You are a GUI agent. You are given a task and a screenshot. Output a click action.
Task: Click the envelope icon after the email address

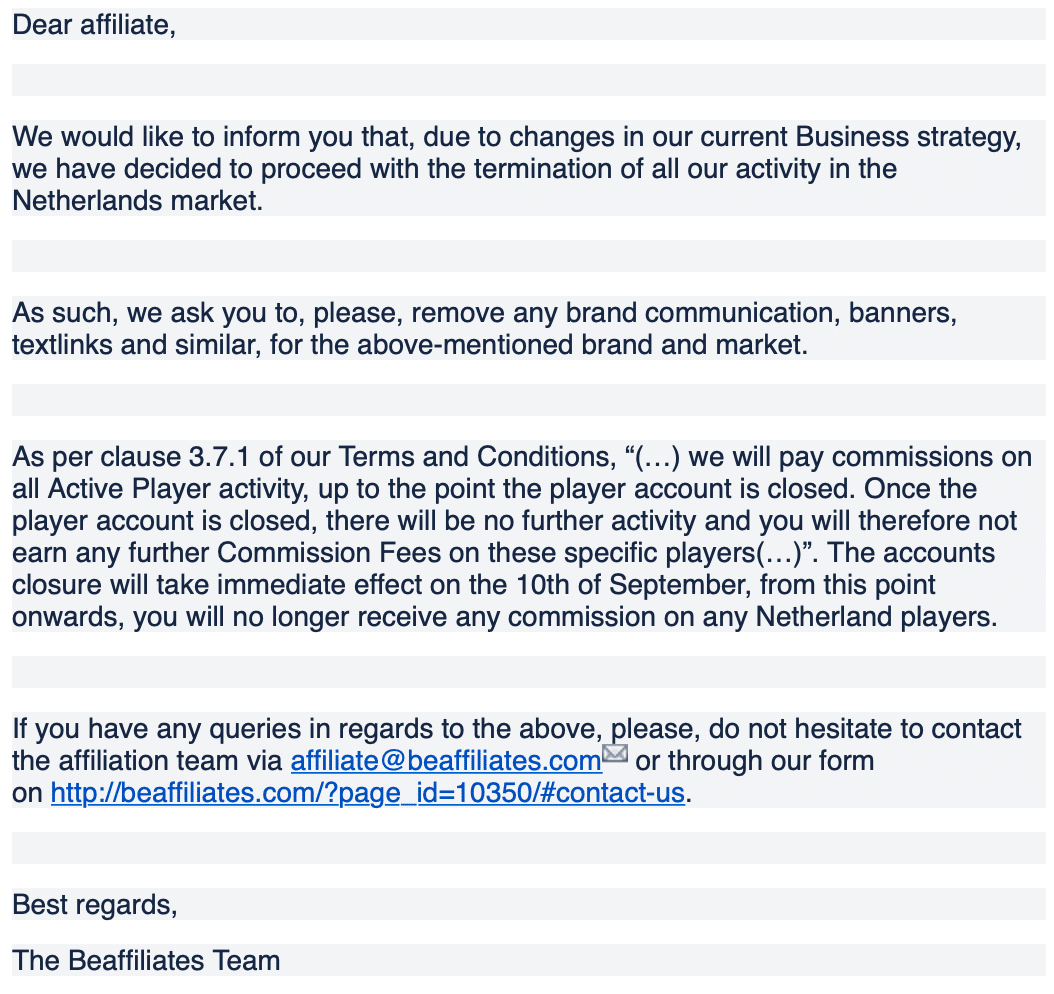[614, 753]
